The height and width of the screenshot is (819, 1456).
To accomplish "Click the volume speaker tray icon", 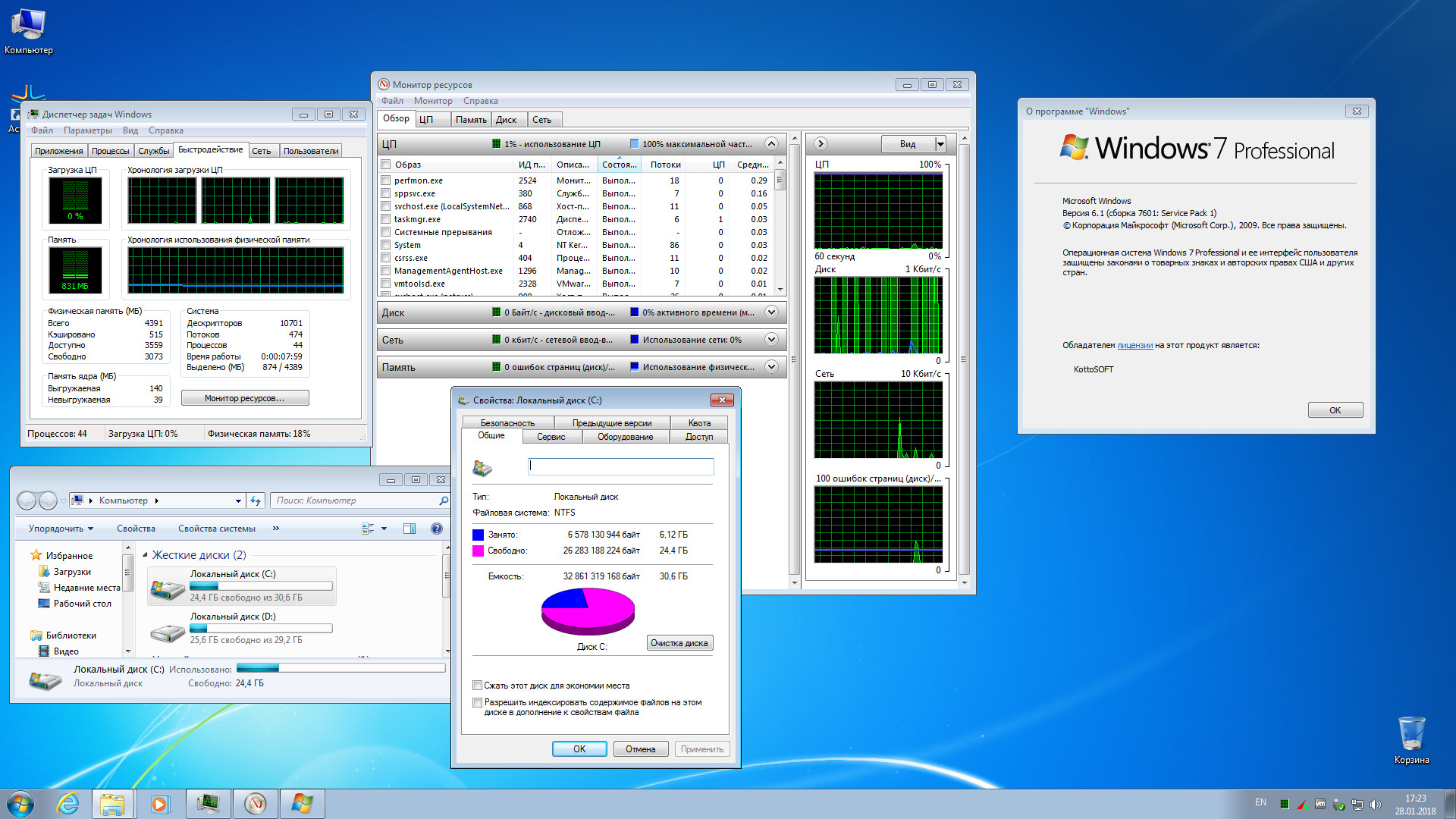I will click(x=1376, y=805).
